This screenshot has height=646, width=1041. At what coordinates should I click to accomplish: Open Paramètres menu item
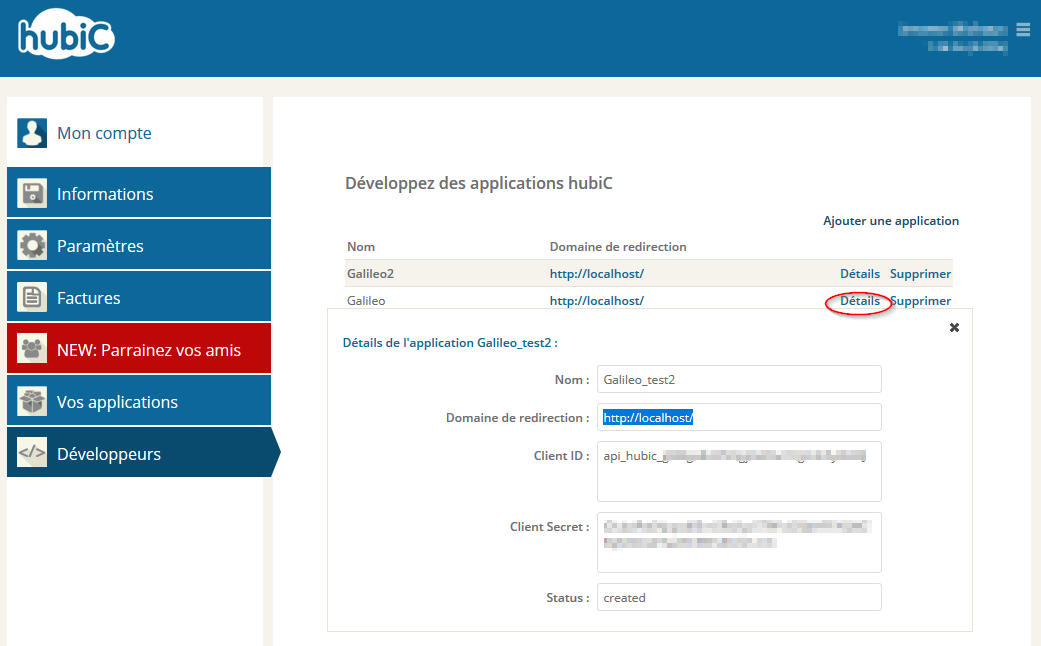pyautogui.click(x=139, y=244)
